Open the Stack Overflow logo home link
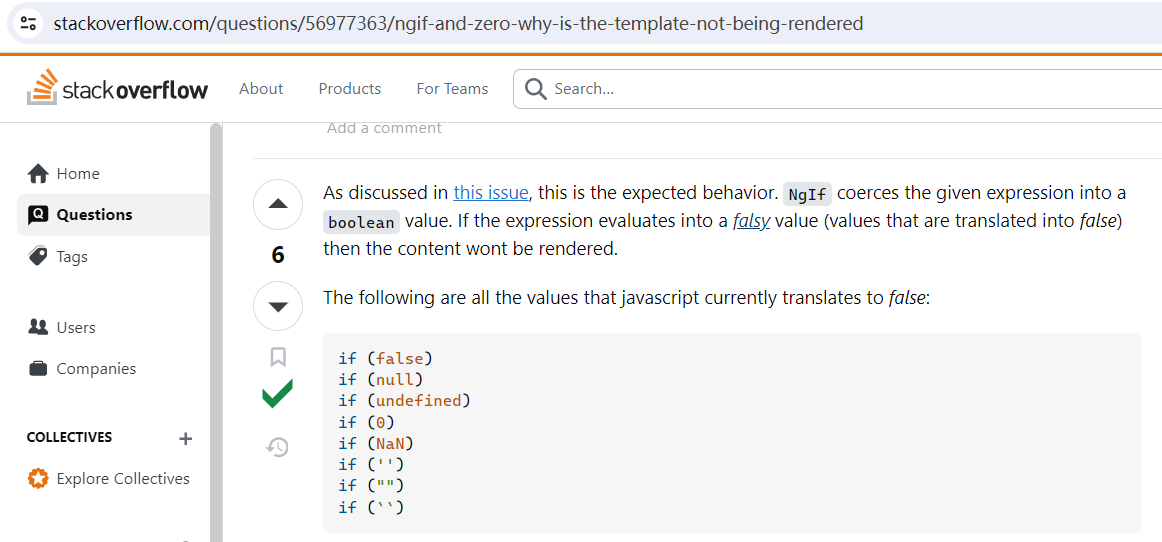This screenshot has height=542, width=1162. pyautogui.click(x=118, y=87)
